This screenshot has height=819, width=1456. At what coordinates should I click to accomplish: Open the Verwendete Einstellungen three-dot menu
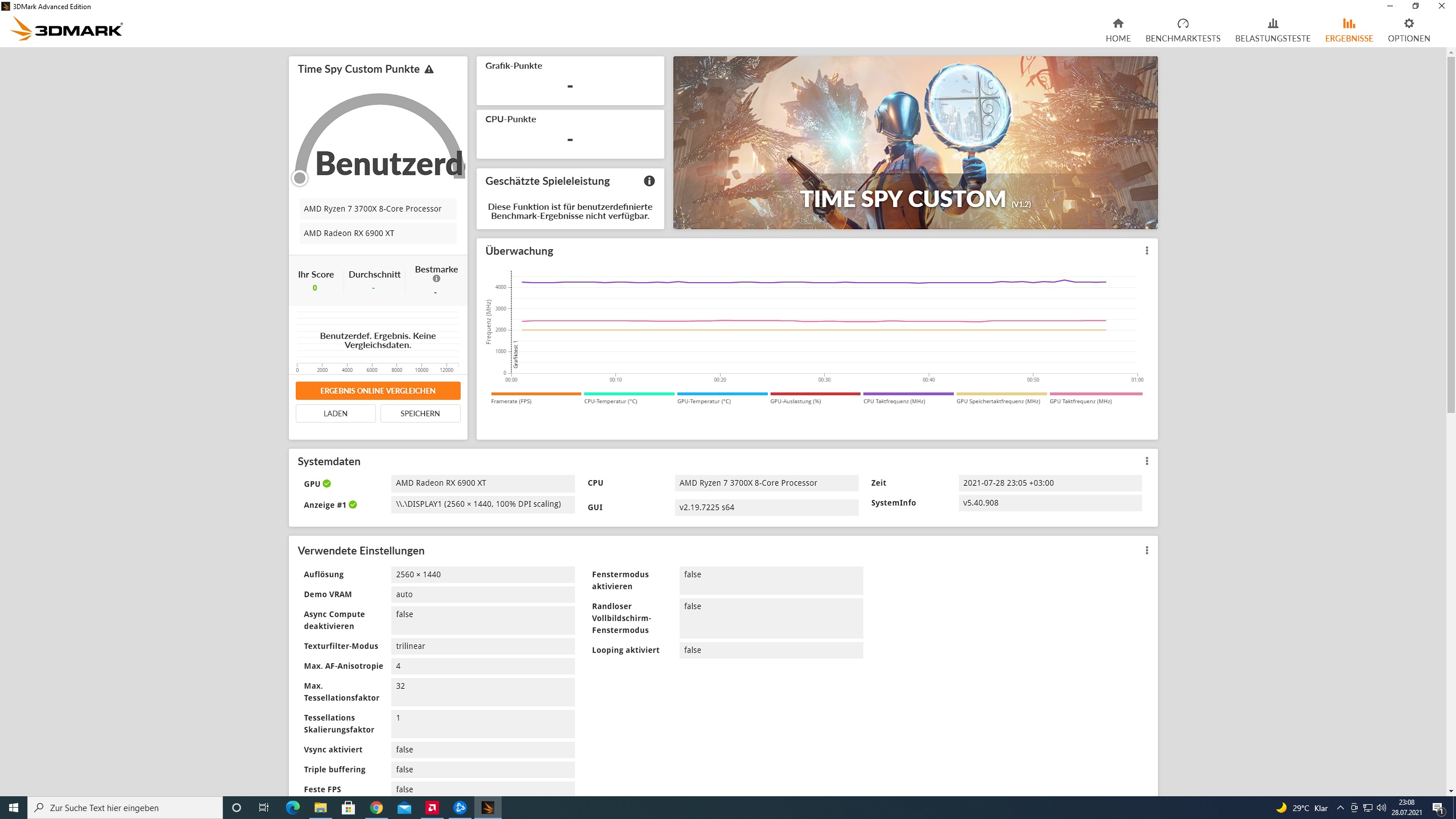[x=1147, y=551]
